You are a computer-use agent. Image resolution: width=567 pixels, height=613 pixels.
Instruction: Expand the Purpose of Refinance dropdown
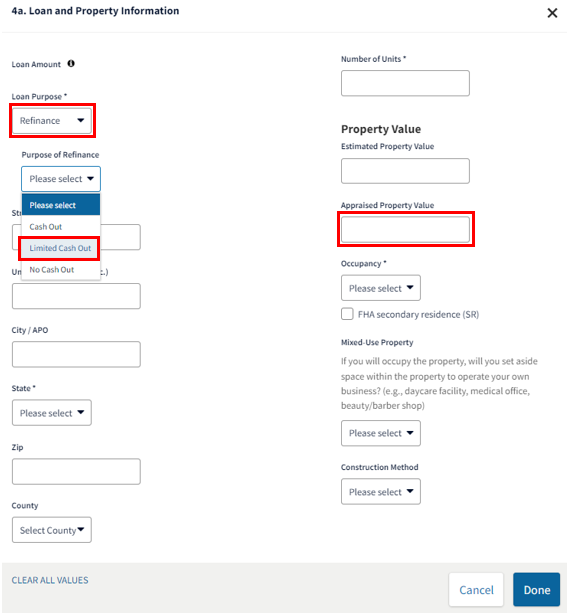point(61,179)
